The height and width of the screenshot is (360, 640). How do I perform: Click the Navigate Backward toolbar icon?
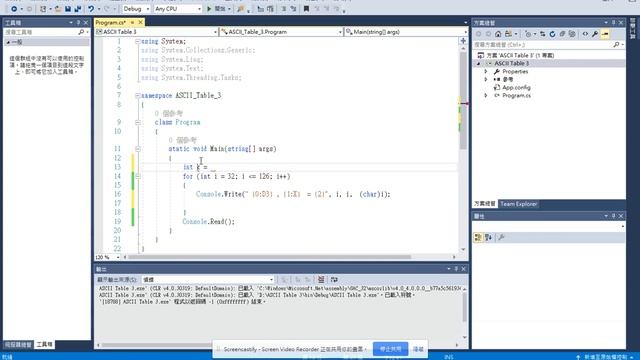tap(13, 9)
